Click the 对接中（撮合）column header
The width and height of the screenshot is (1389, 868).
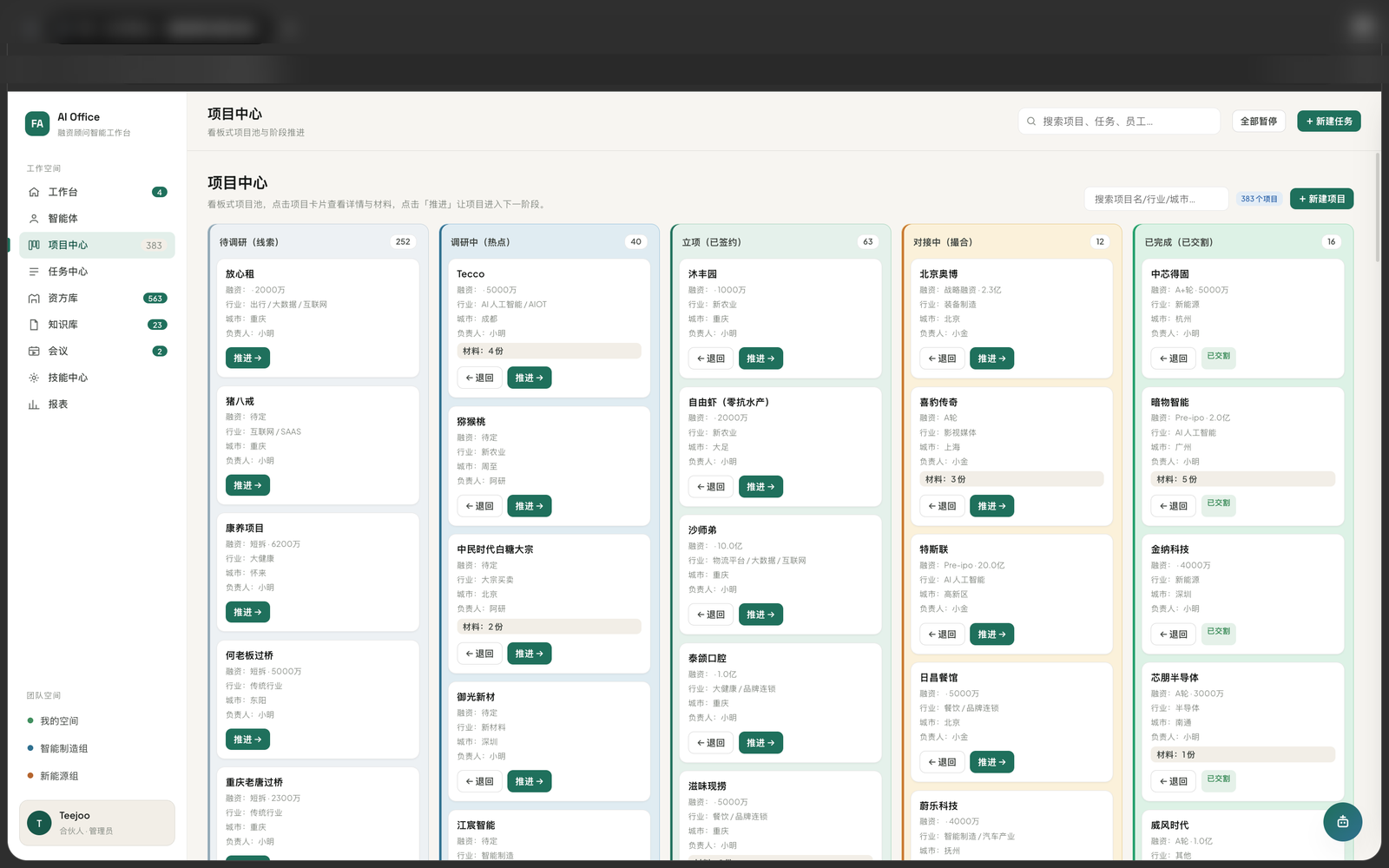coord(943,242)
